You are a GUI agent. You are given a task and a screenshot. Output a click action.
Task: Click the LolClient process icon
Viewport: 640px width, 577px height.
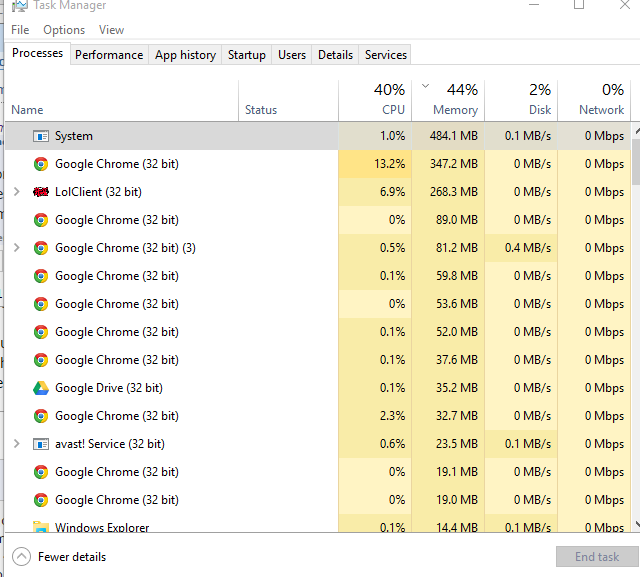(41, 192)
